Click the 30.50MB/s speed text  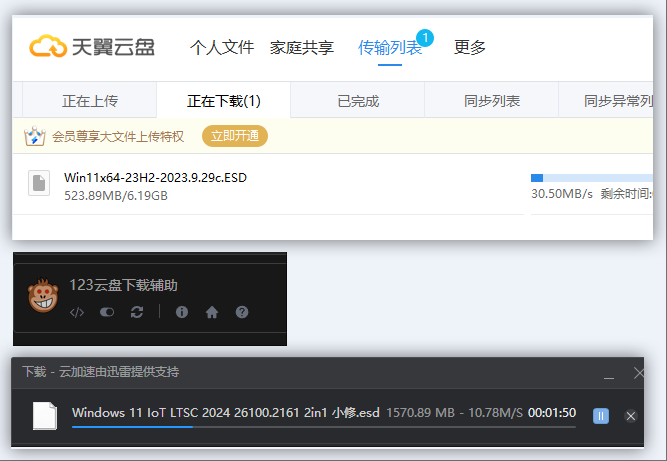point(562,194)
